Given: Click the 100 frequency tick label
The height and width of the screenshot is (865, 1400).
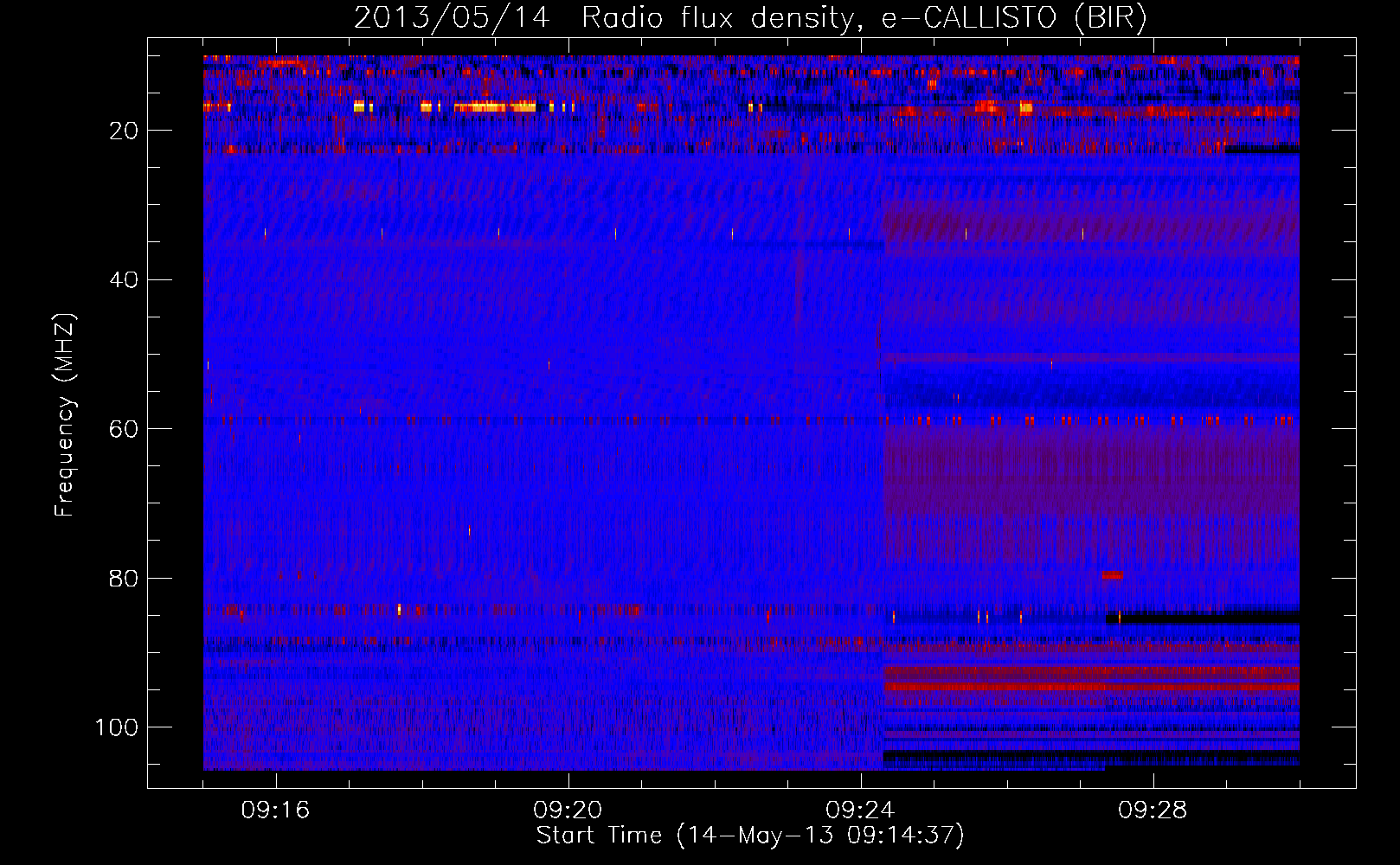Looking at the screenshot, I should (117, 727).
